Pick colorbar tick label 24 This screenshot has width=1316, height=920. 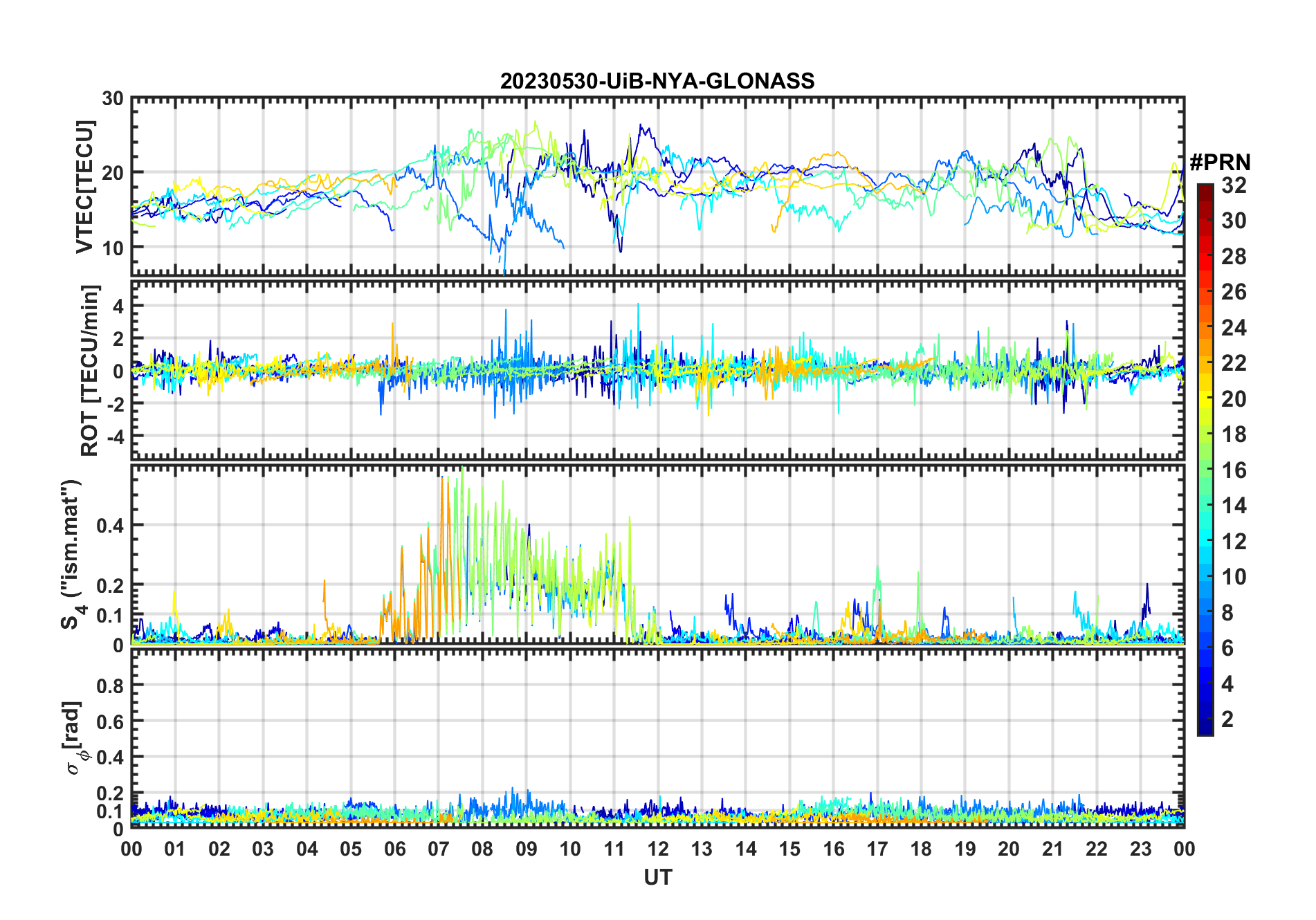tap(1234, 328)
